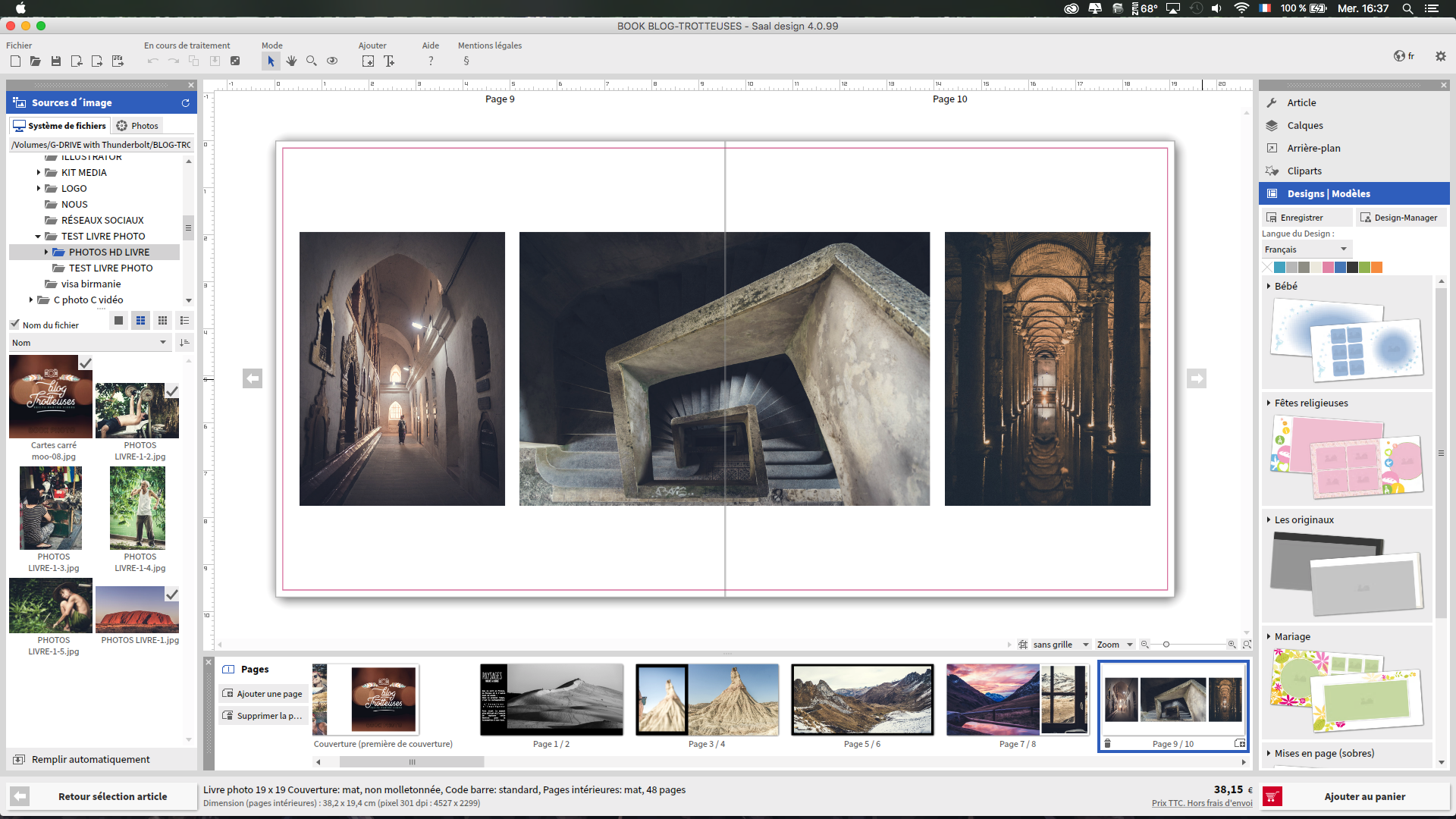1456x819 pixels.
Task: Pick the pink color swatch filter
Action: click(x=1328, y=267)
